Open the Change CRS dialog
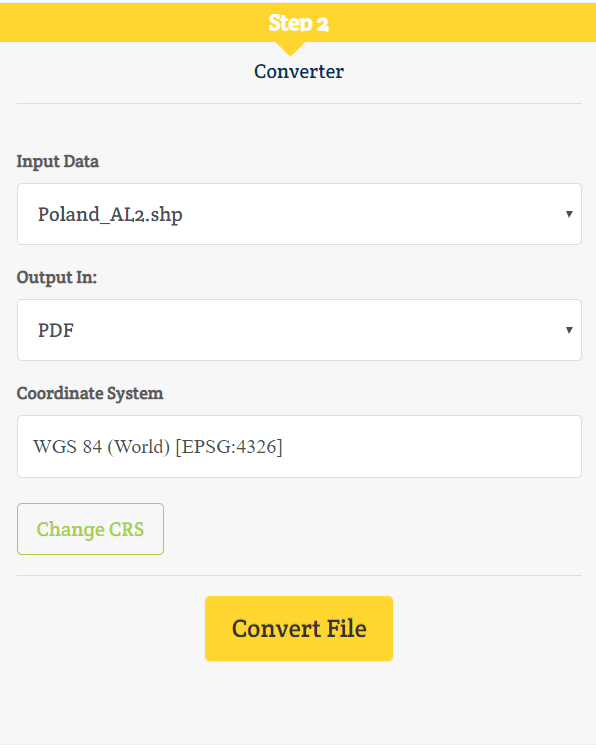Screen dimensions: 596x752 90,529
